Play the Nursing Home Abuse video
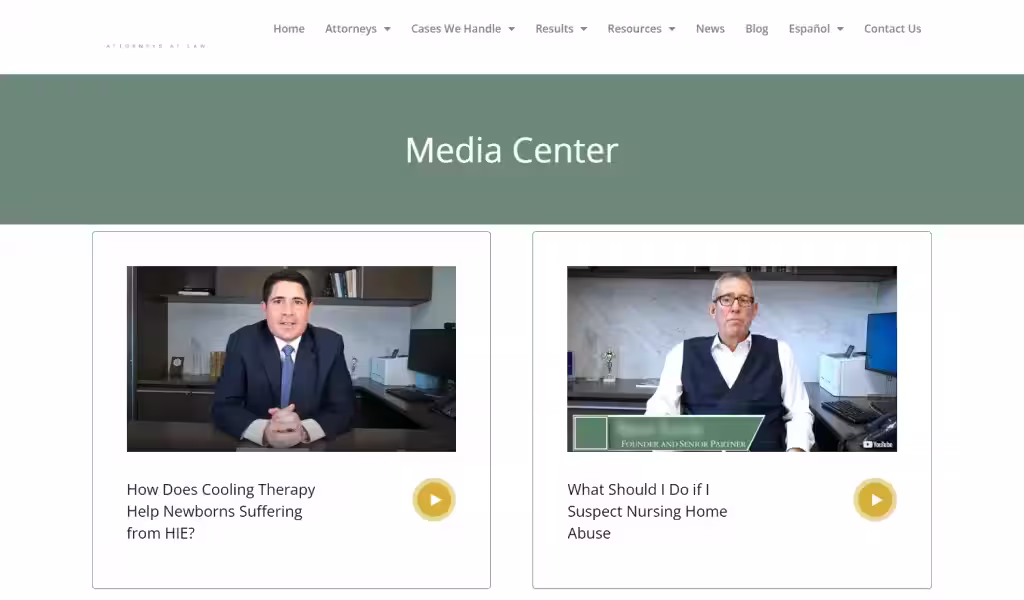Viewport: 1024px width, 600px height. pyautogui.click(x=875, y=500)
